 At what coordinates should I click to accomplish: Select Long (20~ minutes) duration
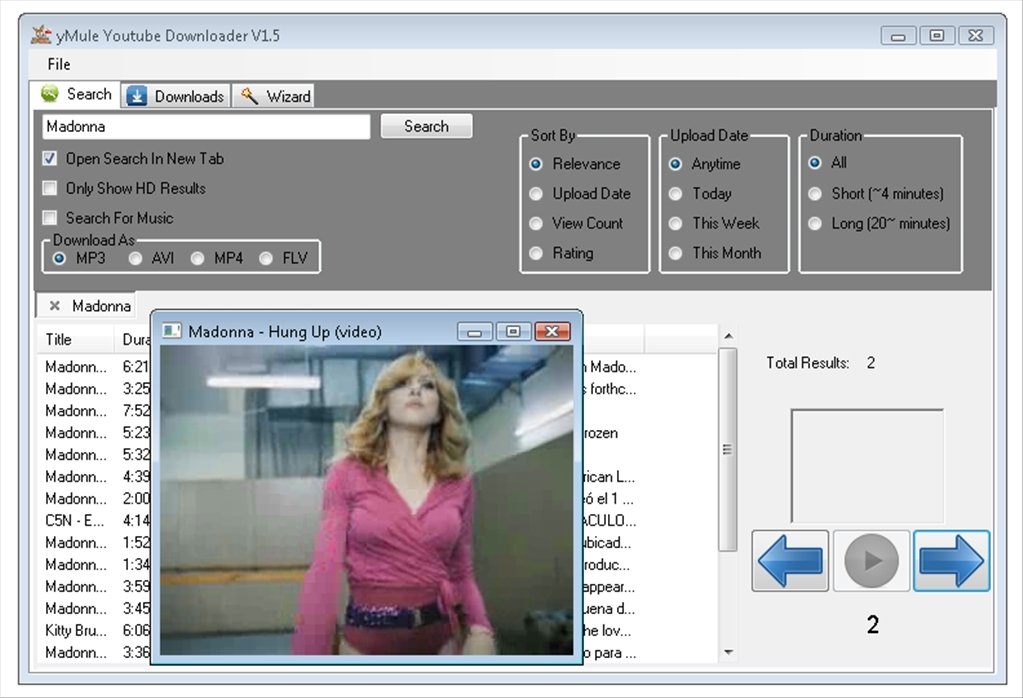click(815, 223)
